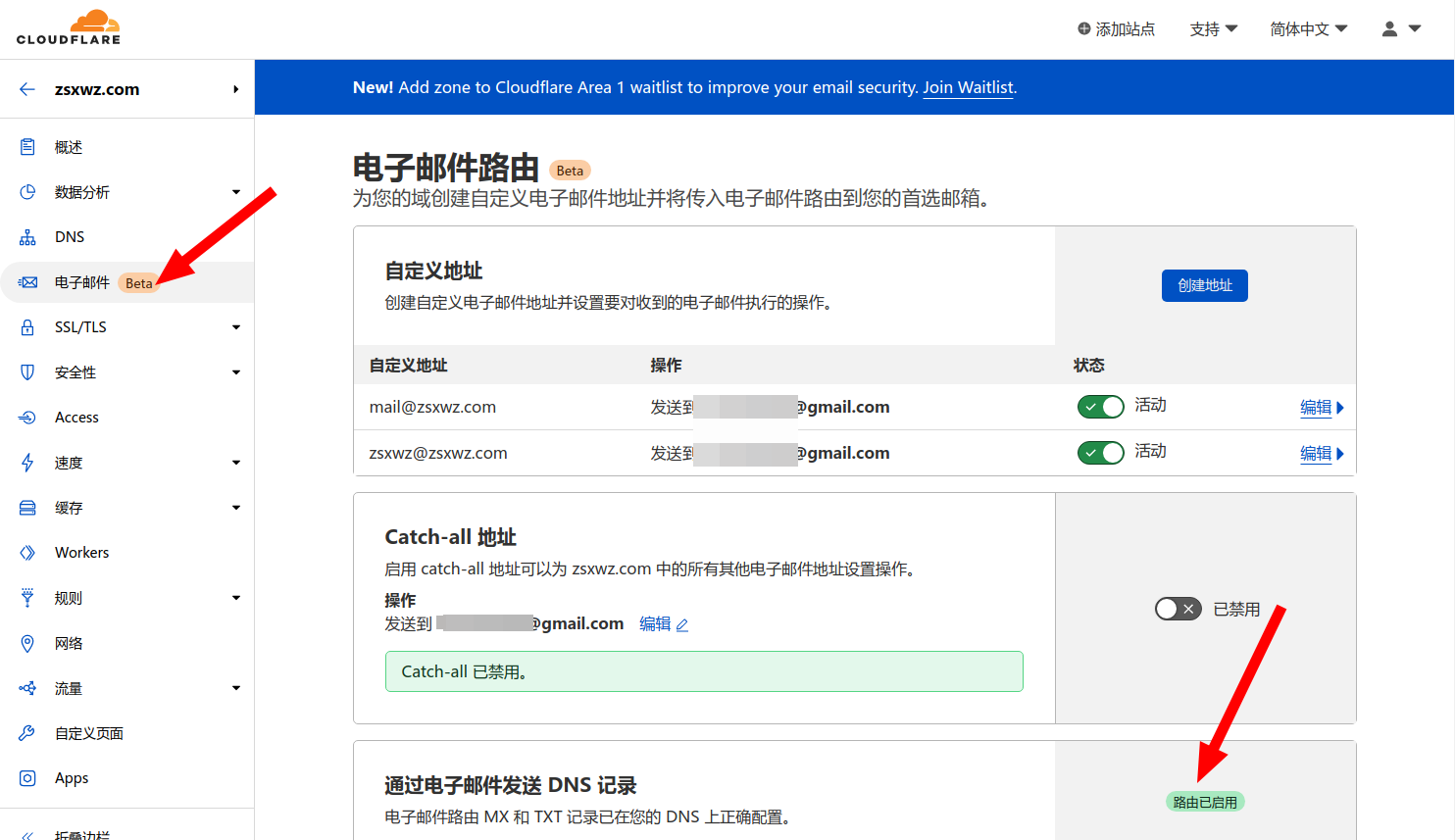Viewport: 1455px width, 840px height.
Task: Open the 支持 dropdown menu
Action: click(1214, 29)
